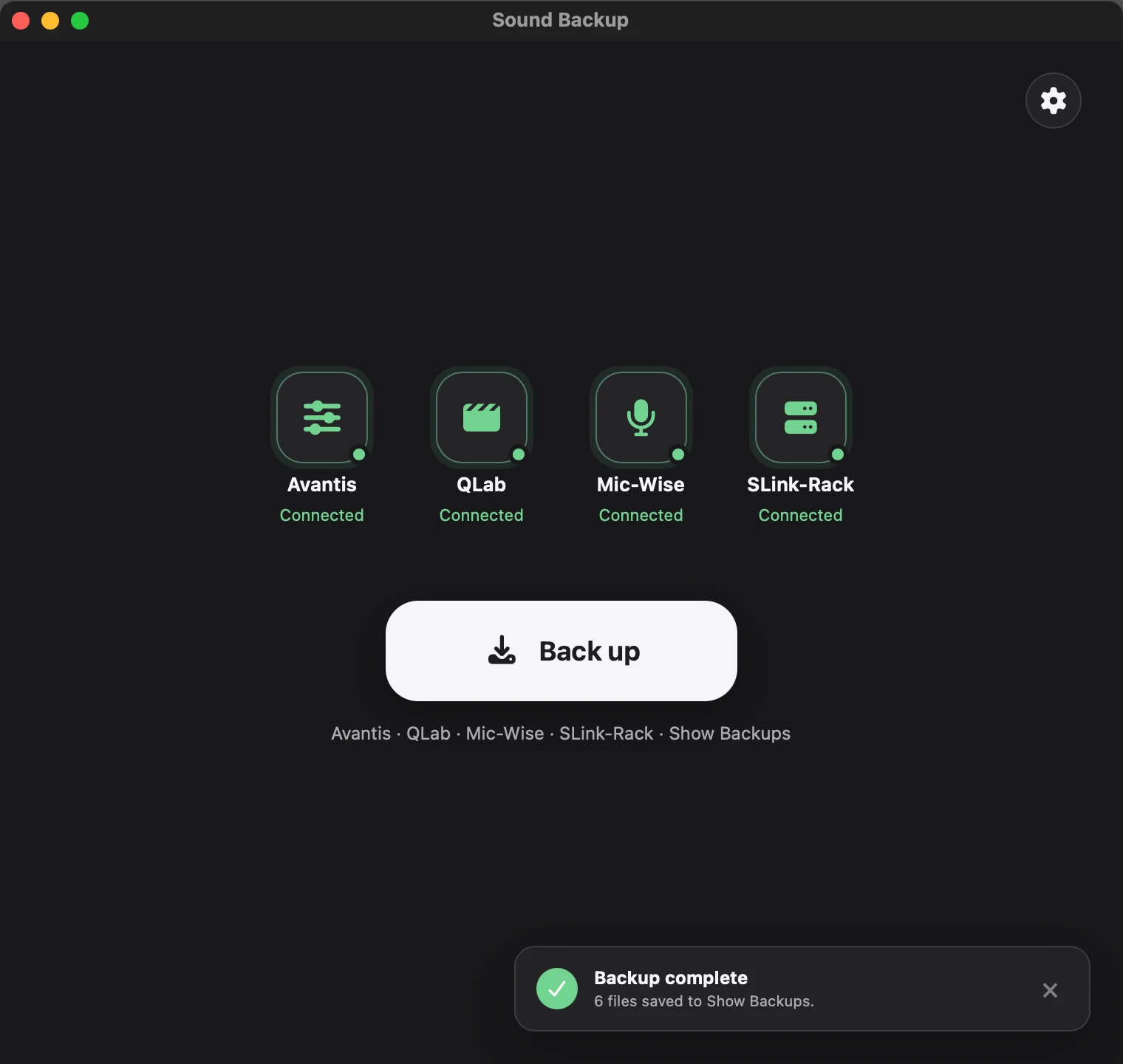Click the Backup complete heading
Viewport: 1123px width, 1064px height.
[x=671, y=978]
